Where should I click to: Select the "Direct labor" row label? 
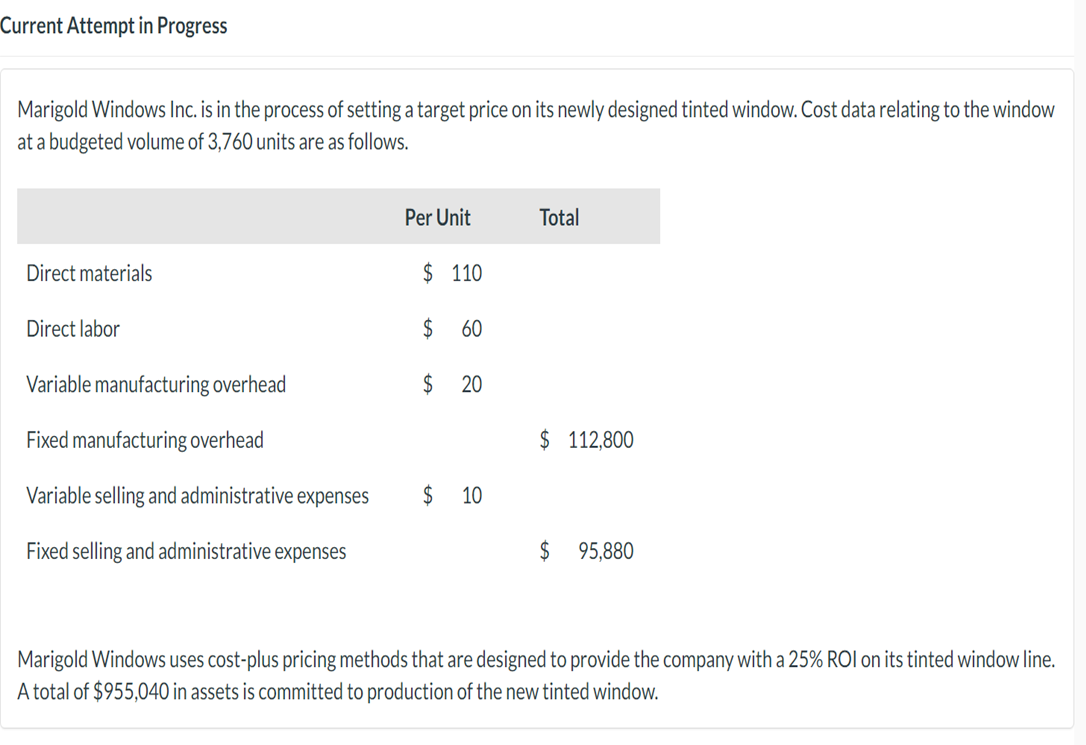[73, 329]
